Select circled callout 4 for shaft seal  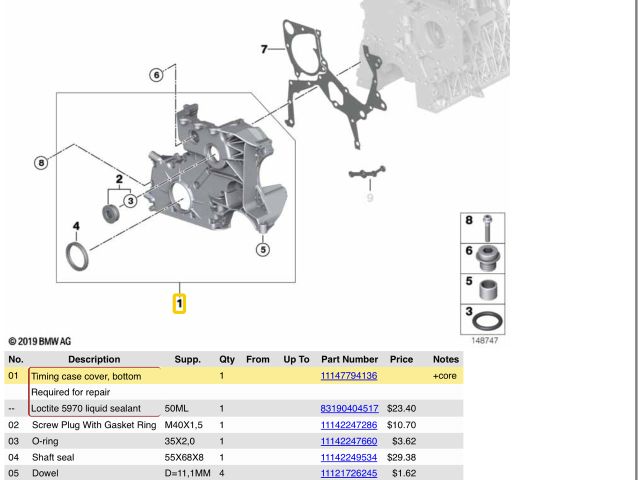click(x=76, y=226)
